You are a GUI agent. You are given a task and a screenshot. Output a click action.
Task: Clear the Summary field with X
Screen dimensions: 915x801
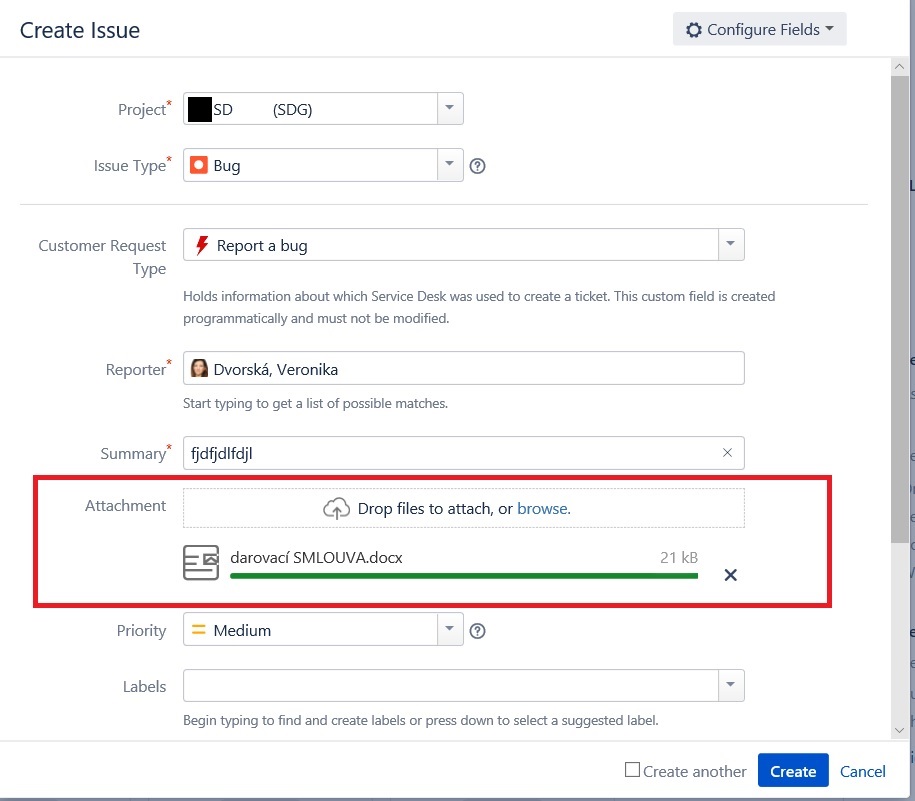pos(727,453)
